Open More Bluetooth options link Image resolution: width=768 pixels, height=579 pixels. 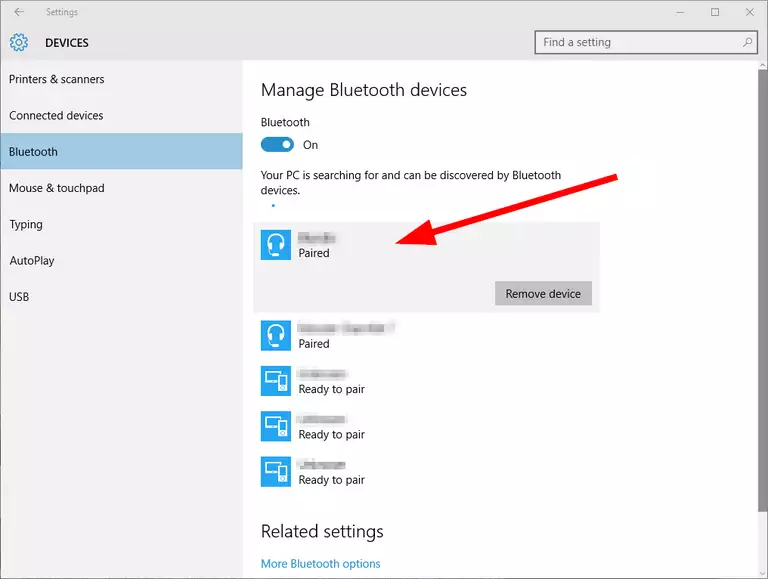click(x=320, y=563)
